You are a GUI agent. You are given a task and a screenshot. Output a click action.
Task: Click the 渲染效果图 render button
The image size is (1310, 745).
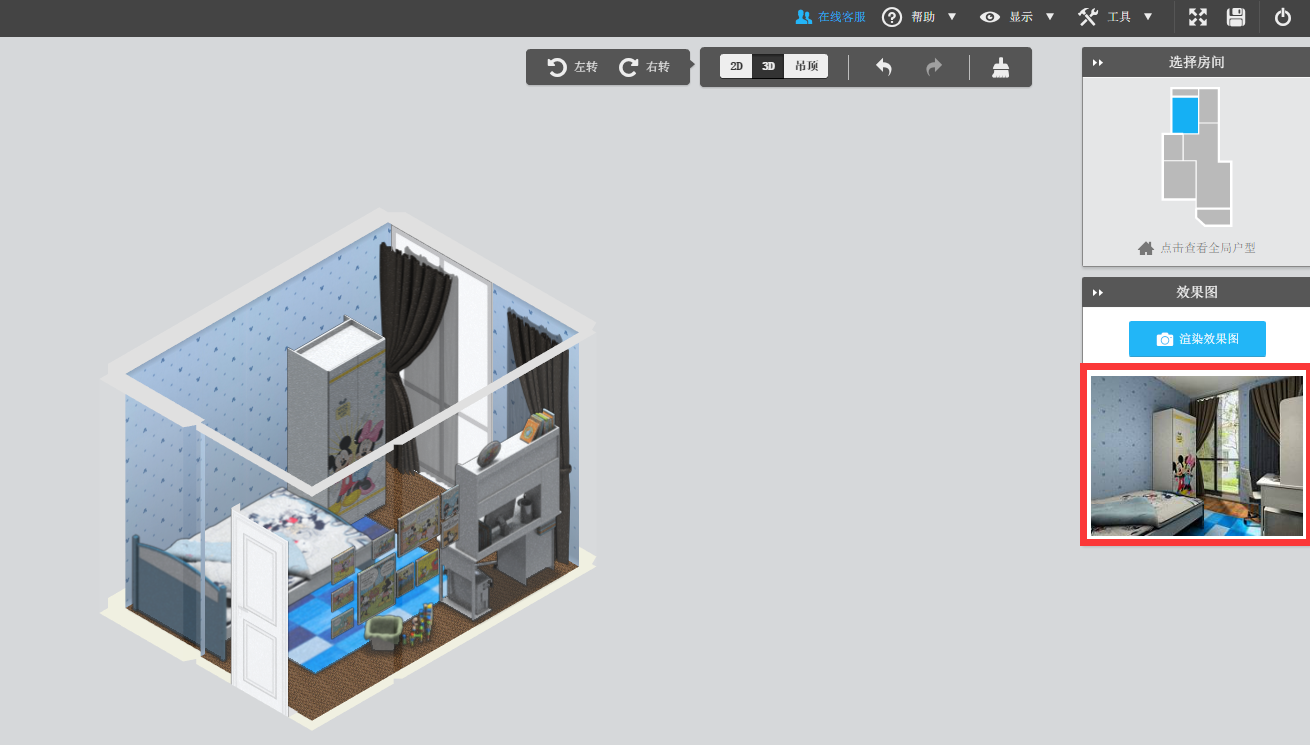pos(1197,339)
